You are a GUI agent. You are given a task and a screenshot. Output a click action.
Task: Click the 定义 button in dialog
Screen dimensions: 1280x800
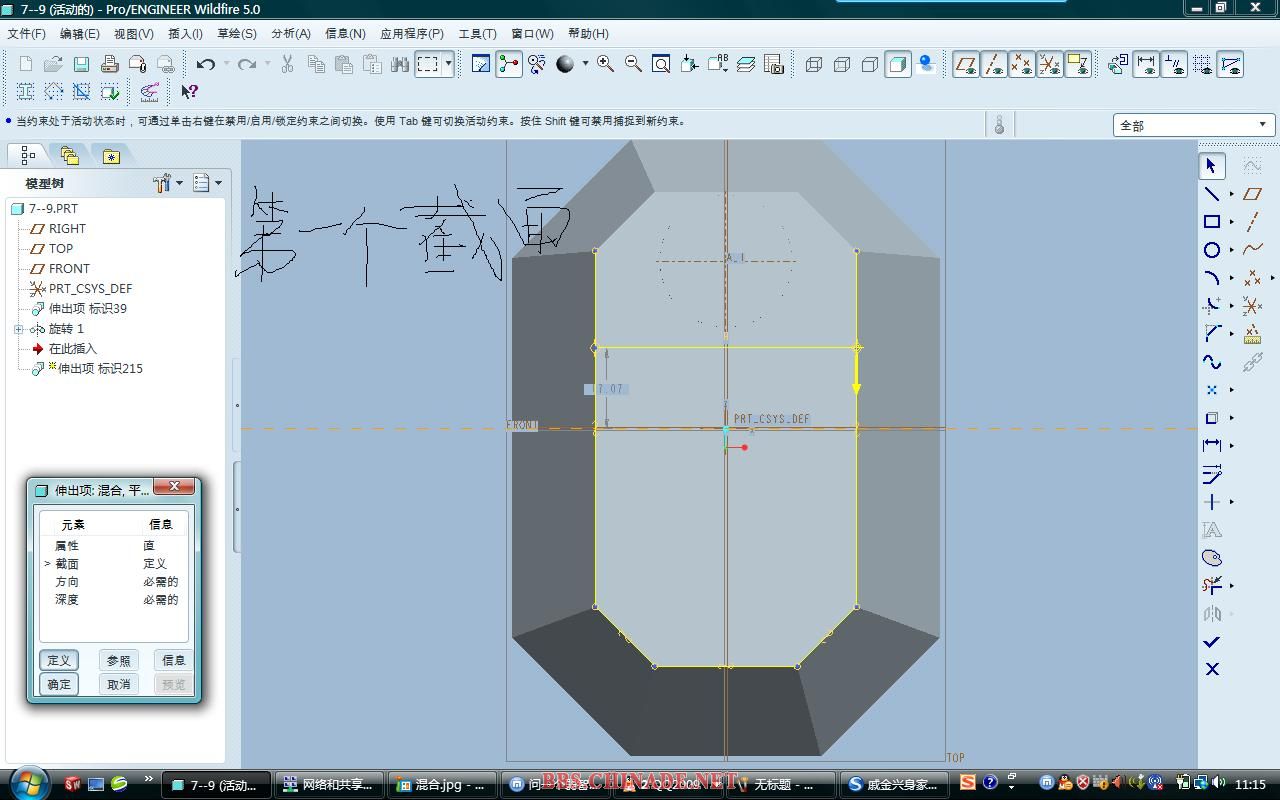click(x=59, y=660)
